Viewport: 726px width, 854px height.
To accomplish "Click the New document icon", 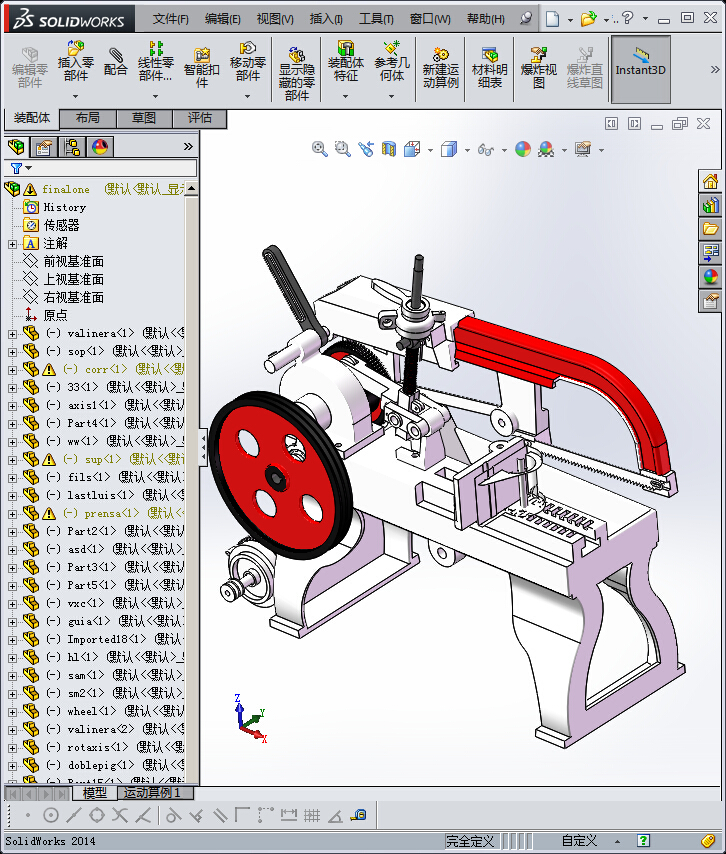I will coord(552,19).
